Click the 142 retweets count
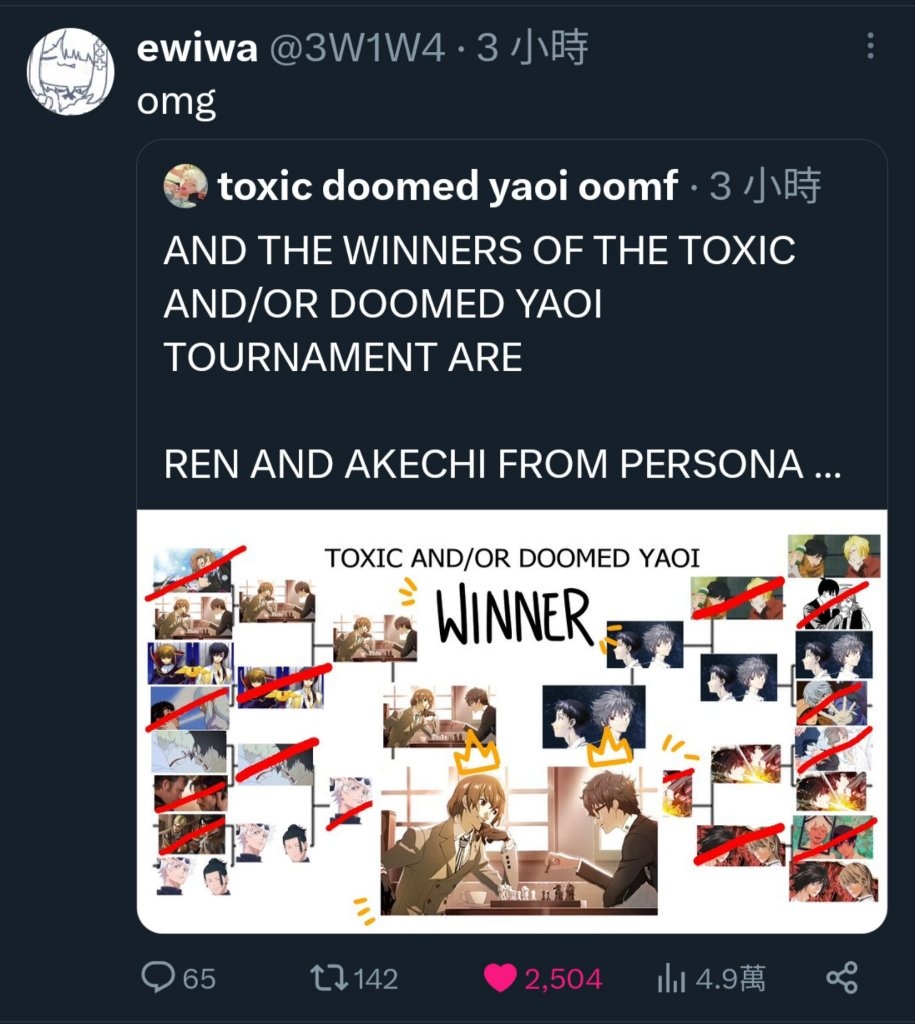This screenshot has height=1024, width=915. pyautogui.click(x=376, y=979)
